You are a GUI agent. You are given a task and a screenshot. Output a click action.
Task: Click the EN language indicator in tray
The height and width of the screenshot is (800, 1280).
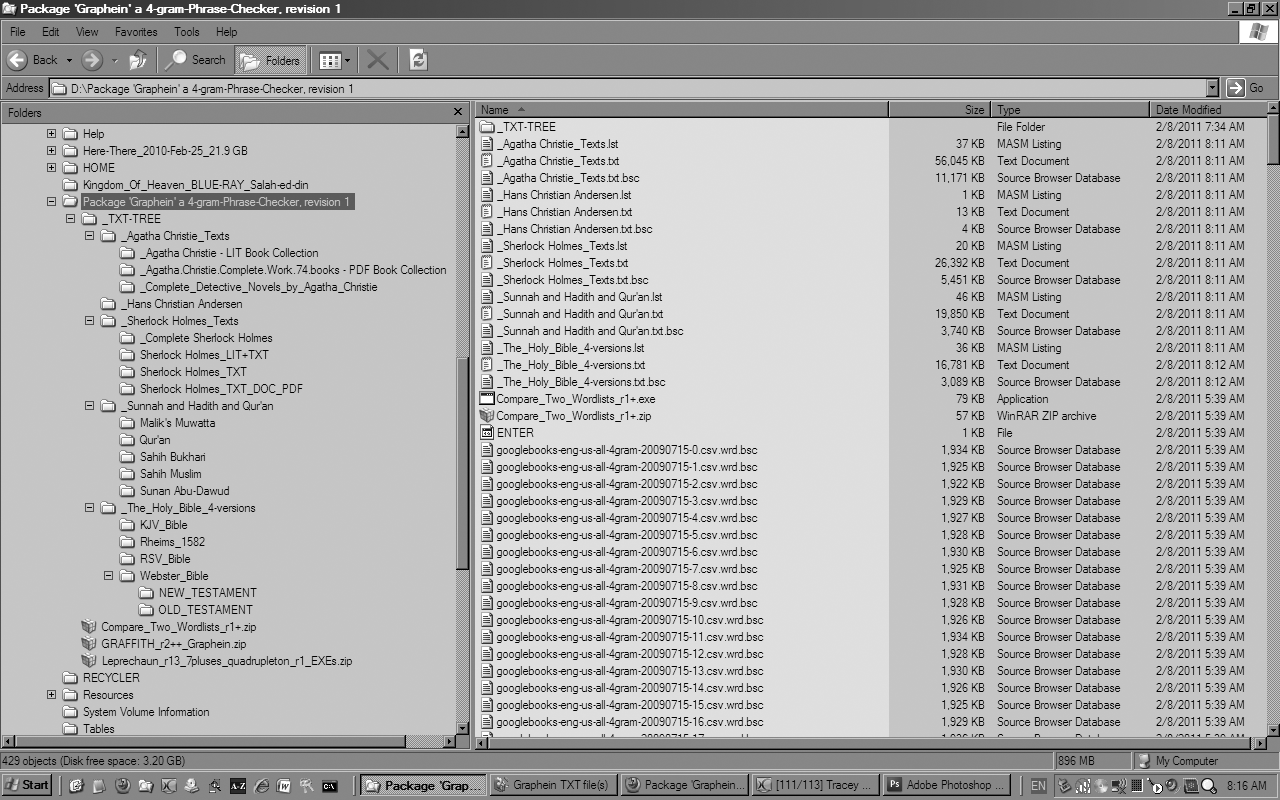(1038, 786)
